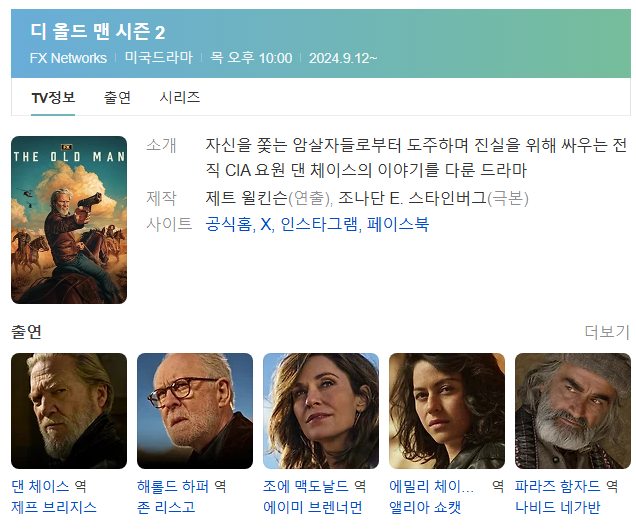Open the 페이스북 link
636x529 pixels.
click(398, 224)
